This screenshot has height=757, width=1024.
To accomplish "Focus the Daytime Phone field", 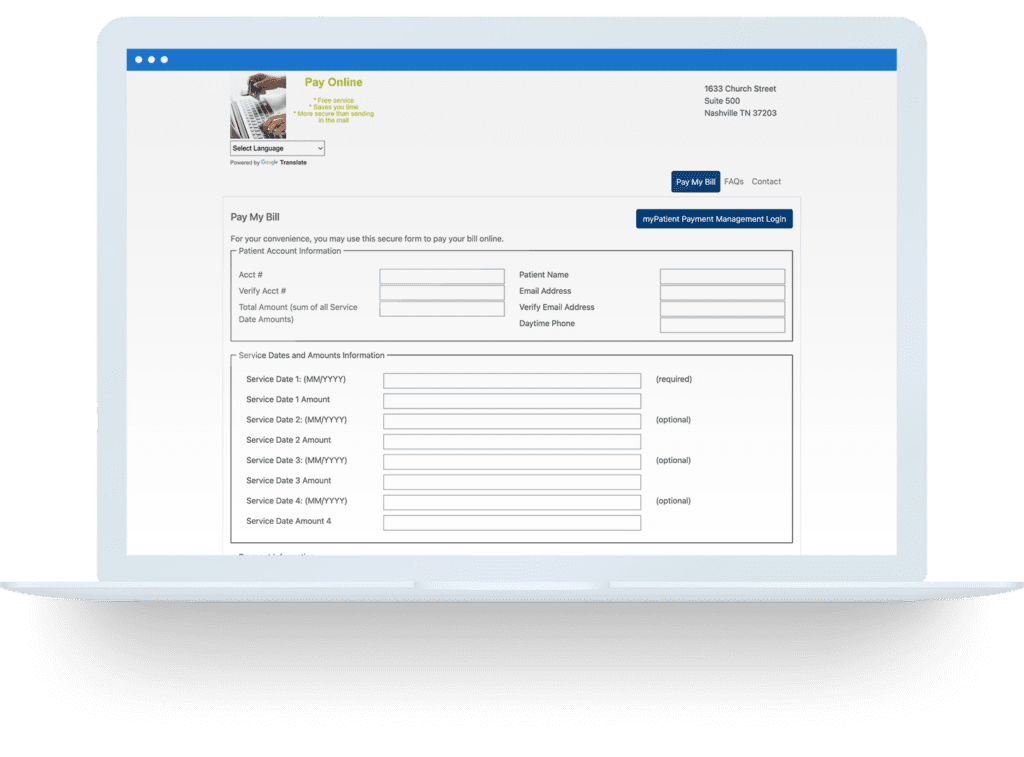I will (x=722, y=325).
